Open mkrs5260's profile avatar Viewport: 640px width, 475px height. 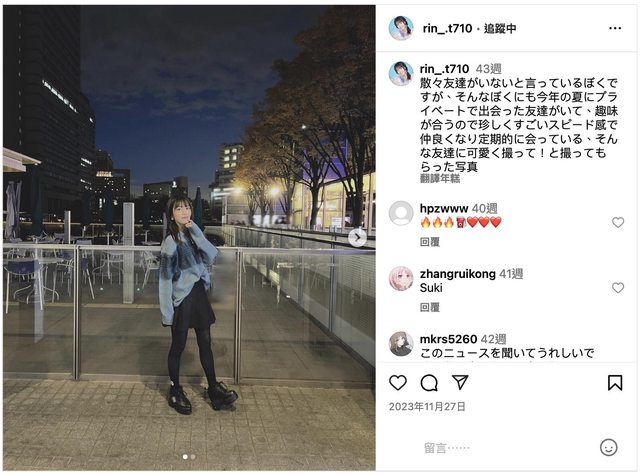coord(401,344)
